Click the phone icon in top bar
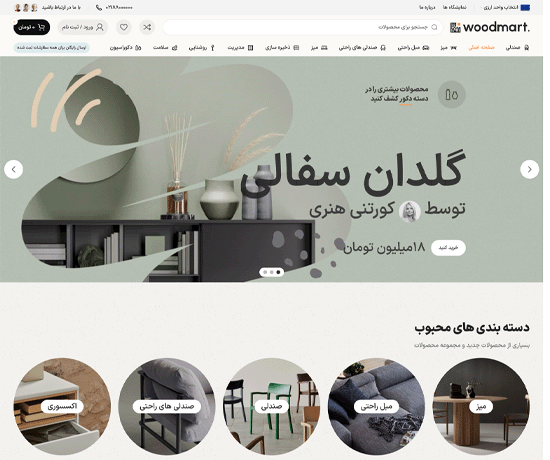This screenshot has width=550, height=460. 99,7
